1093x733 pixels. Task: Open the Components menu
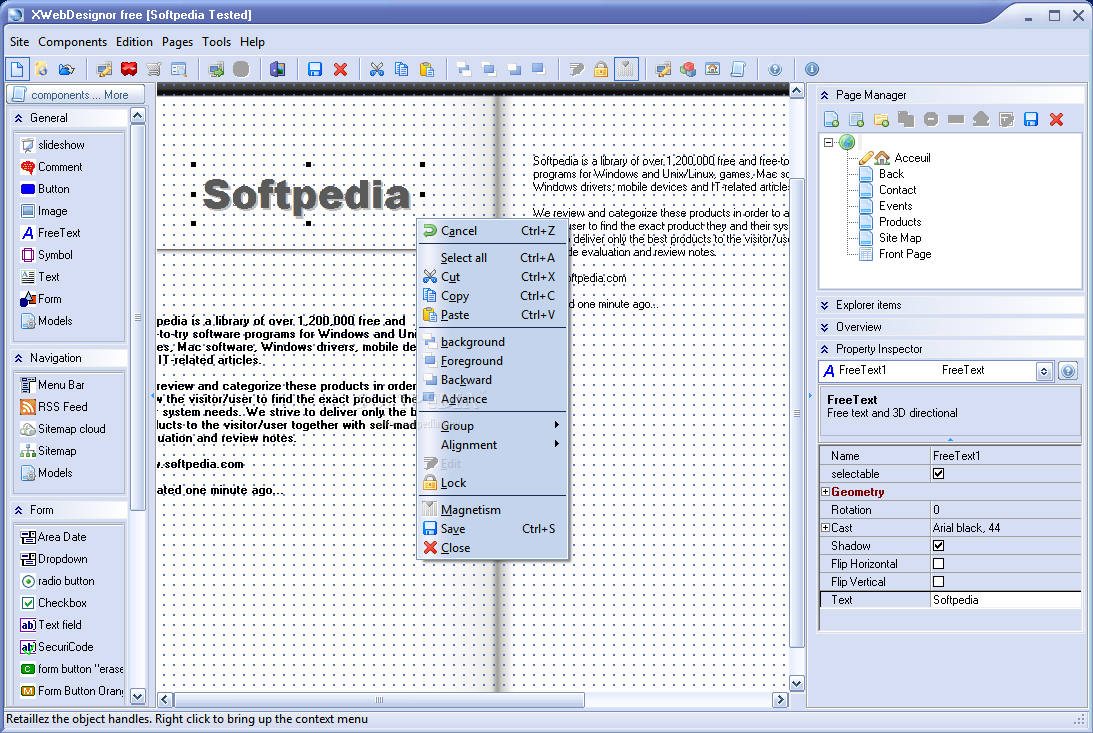(x=72, y=42)
